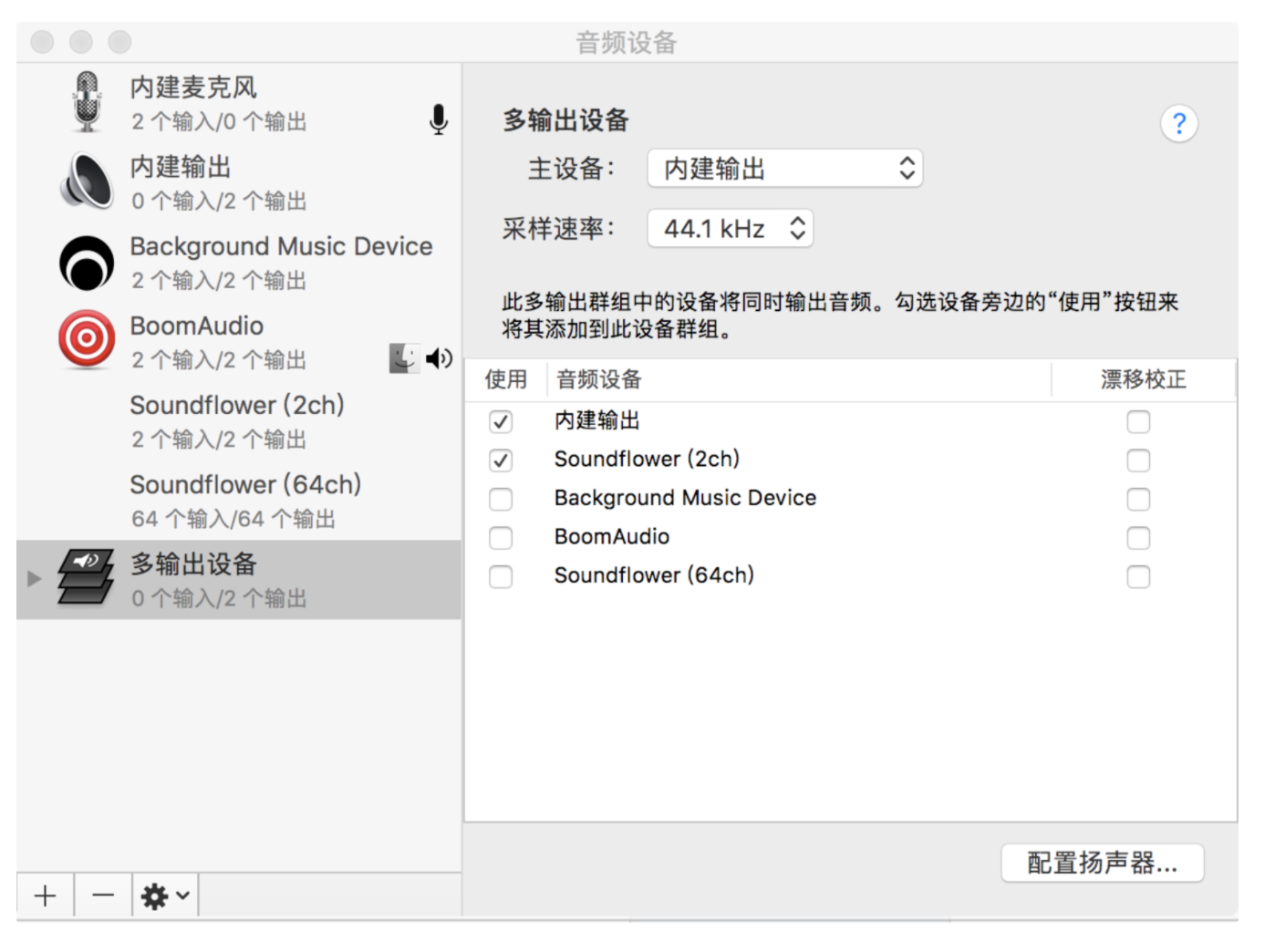
Task: Click the 配置扬声器... button
Action: click(1102, 863)
